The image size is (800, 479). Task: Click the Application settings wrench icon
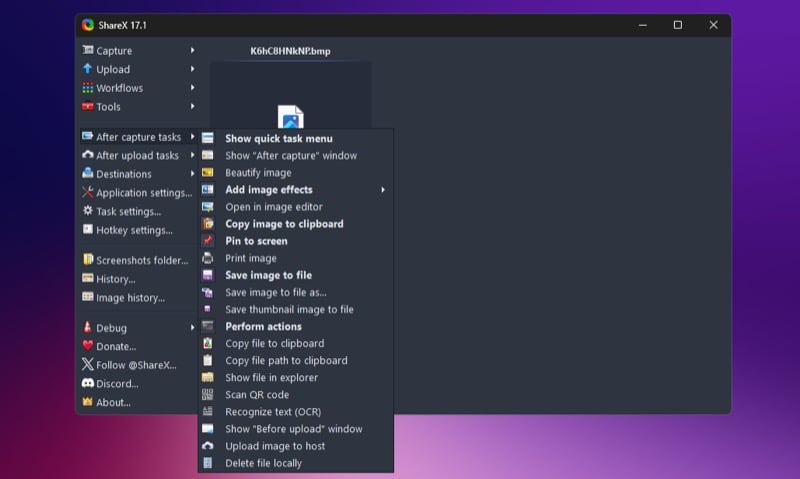point(88,192)
